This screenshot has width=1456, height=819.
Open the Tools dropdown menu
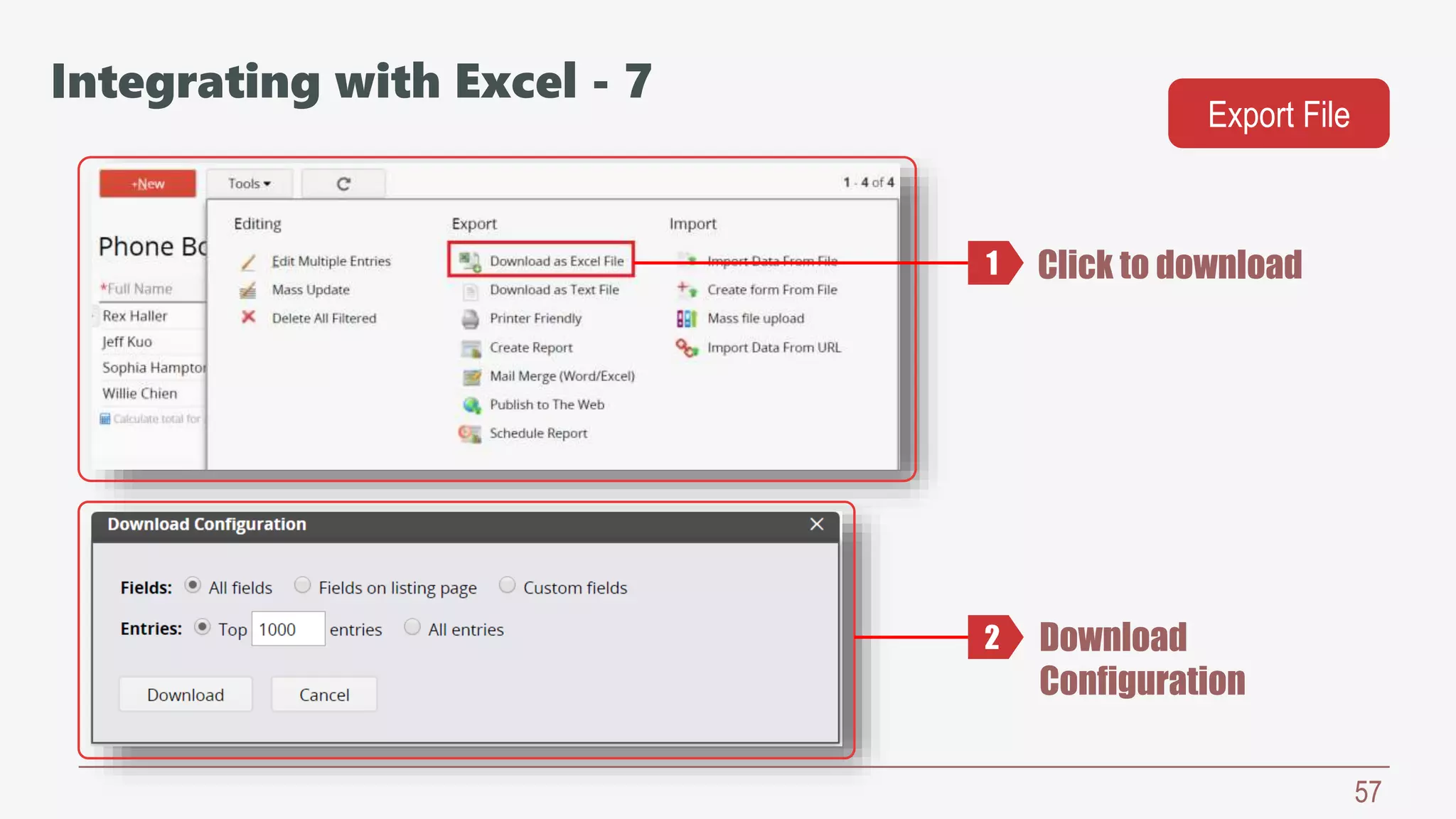click(x=250, y=184)
